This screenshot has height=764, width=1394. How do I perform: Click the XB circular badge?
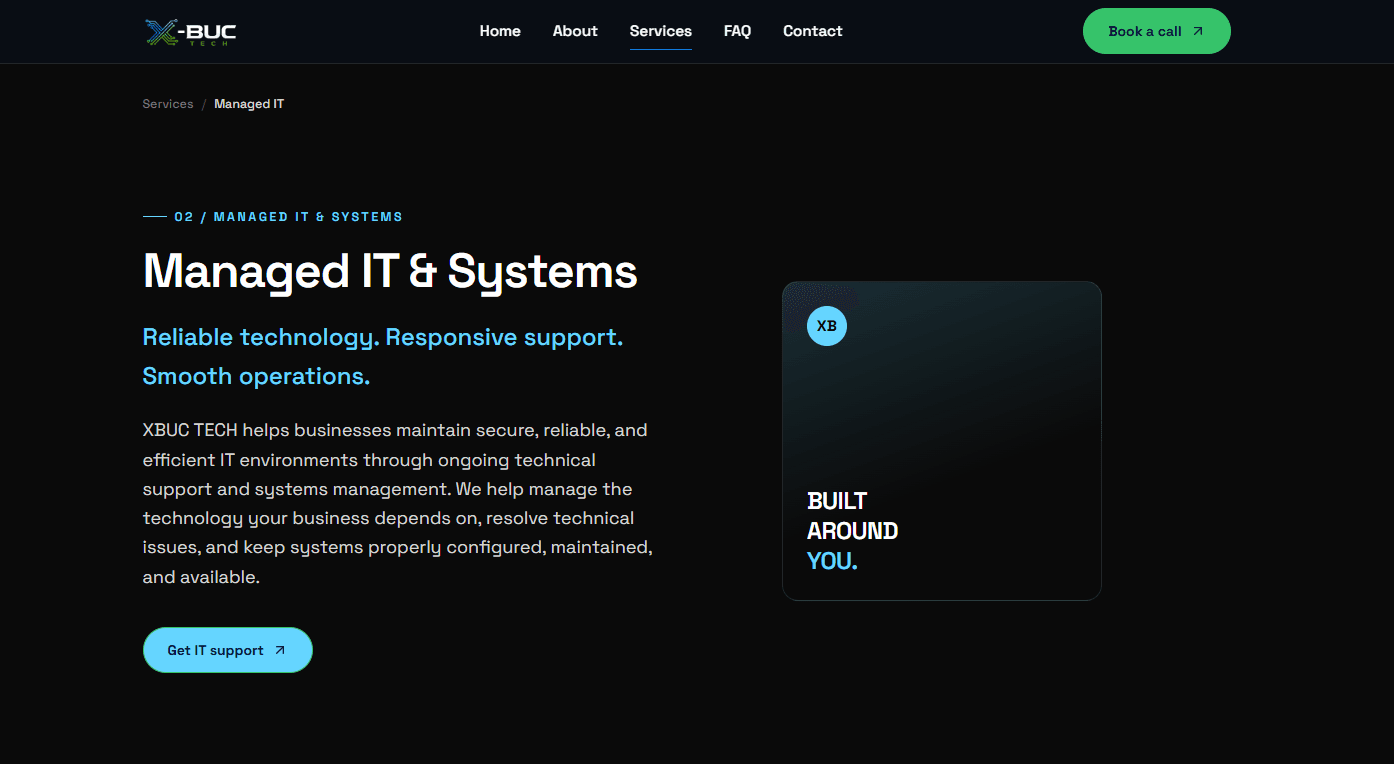point(827,326)
